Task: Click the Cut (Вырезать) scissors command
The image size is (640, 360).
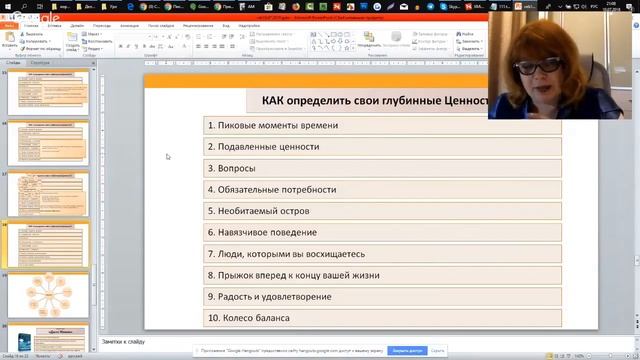Action: tap(31, 34)
